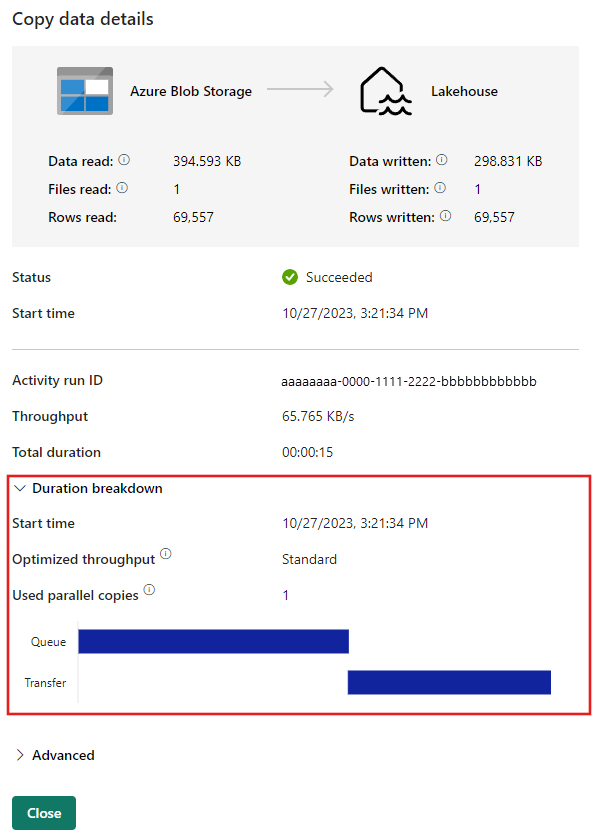Select the Activity run ID value
The width and height of the screenshot is (598, 836).
coord(409,381)
